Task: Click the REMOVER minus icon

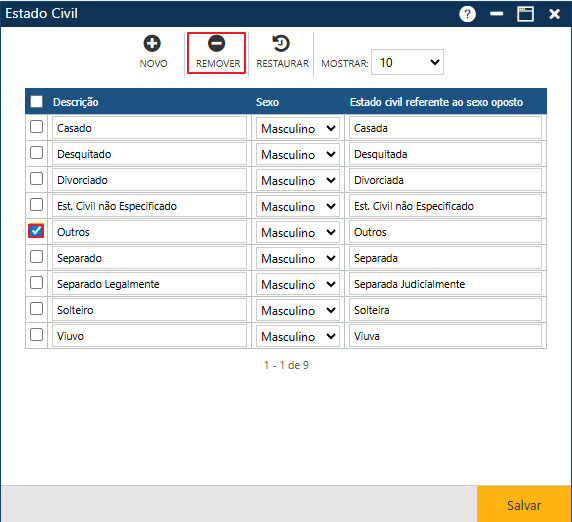Action: coord(216,43)
